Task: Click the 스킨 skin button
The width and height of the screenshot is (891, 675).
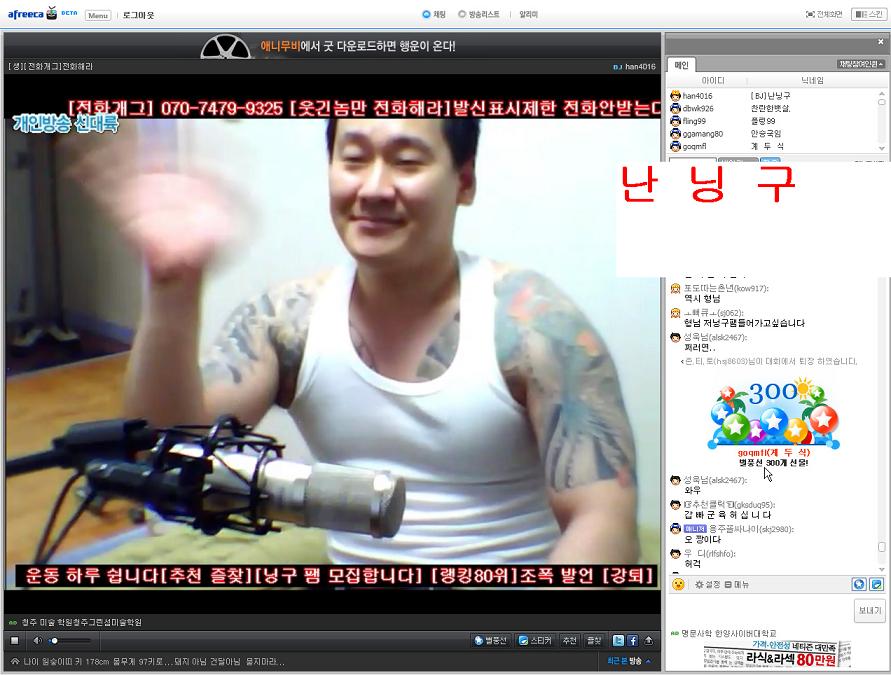Action: coord(868,14)
